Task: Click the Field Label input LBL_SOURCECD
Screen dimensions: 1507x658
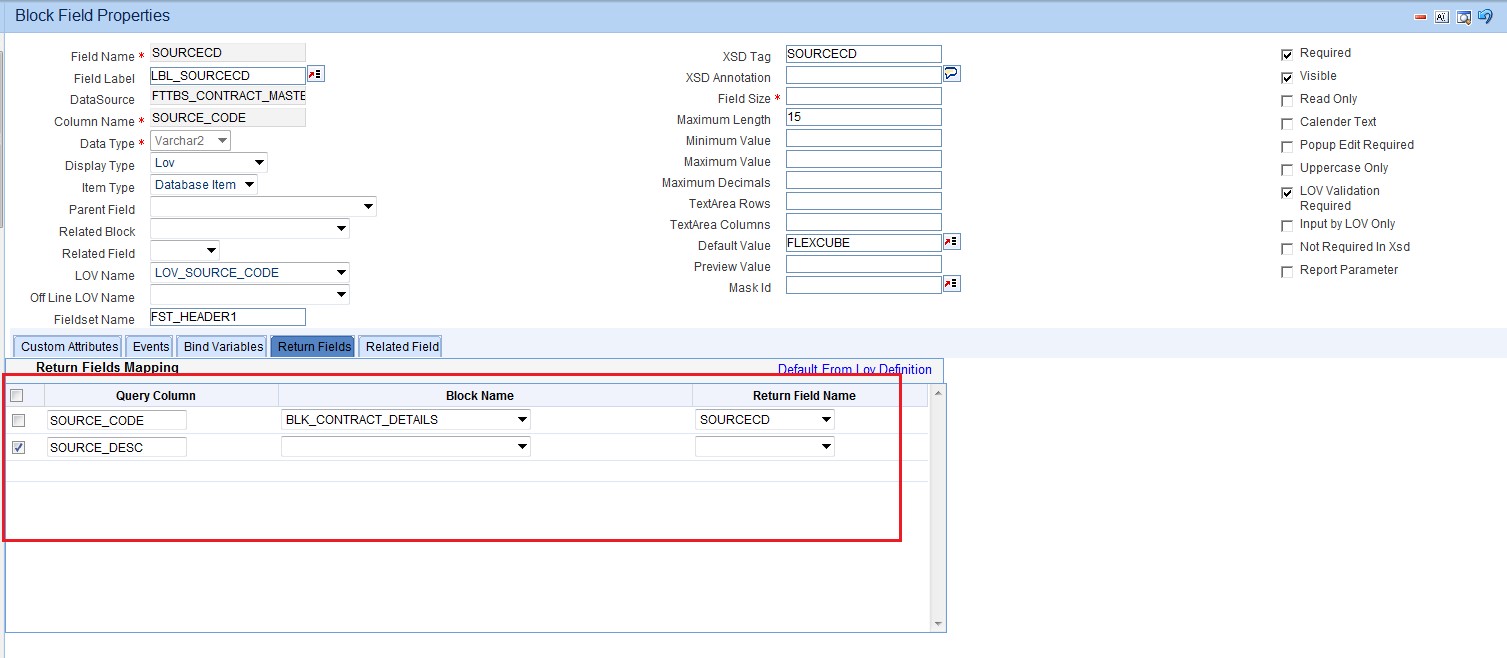Action: point(227,75)
